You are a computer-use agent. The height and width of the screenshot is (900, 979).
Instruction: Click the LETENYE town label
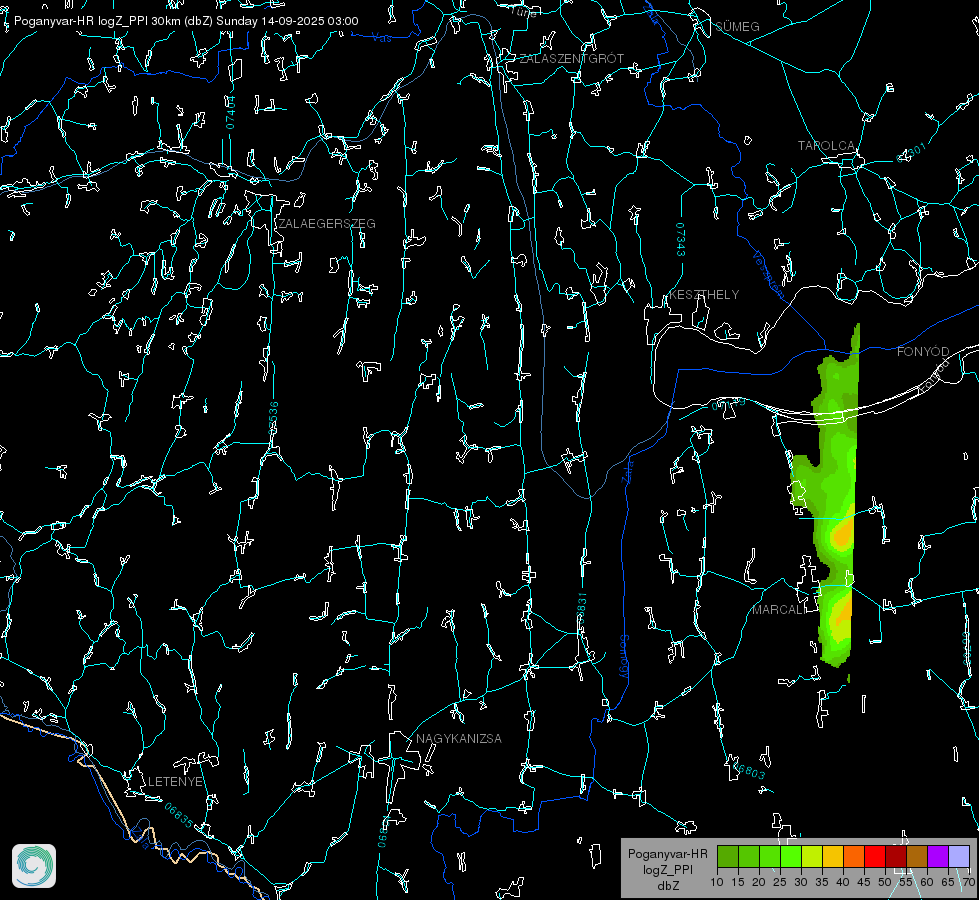coord(175,781)
